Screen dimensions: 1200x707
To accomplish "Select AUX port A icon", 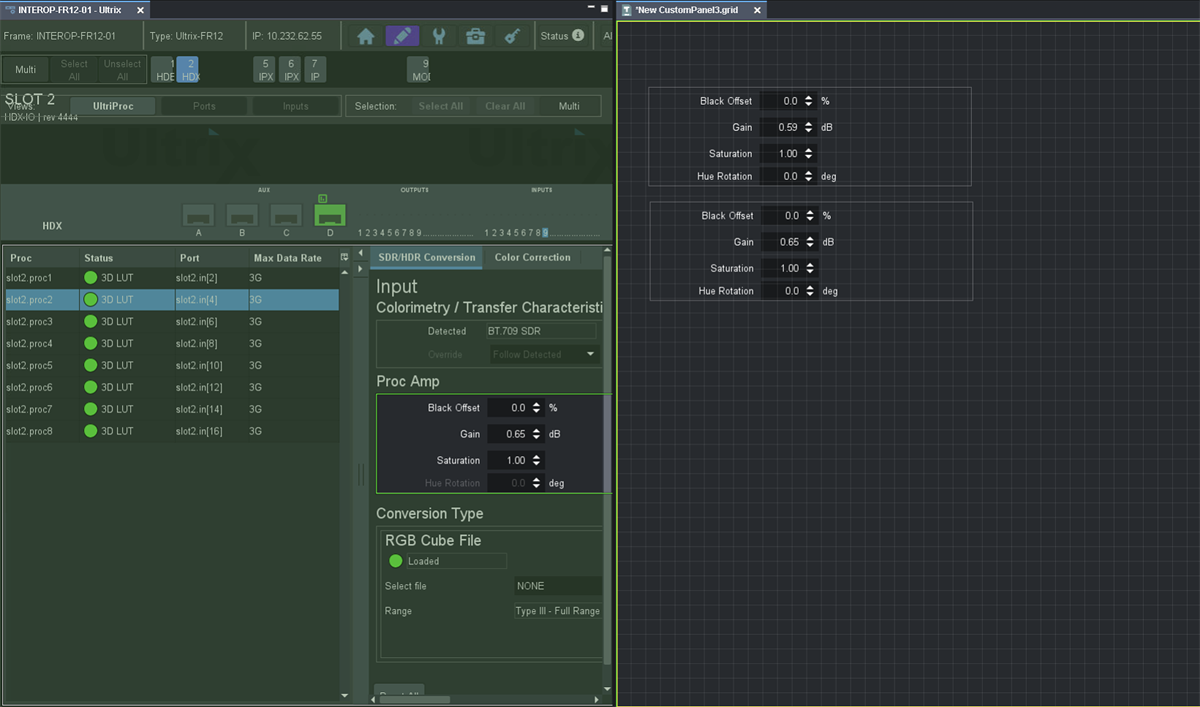I will pyautogui.click(x=198, y=214).
